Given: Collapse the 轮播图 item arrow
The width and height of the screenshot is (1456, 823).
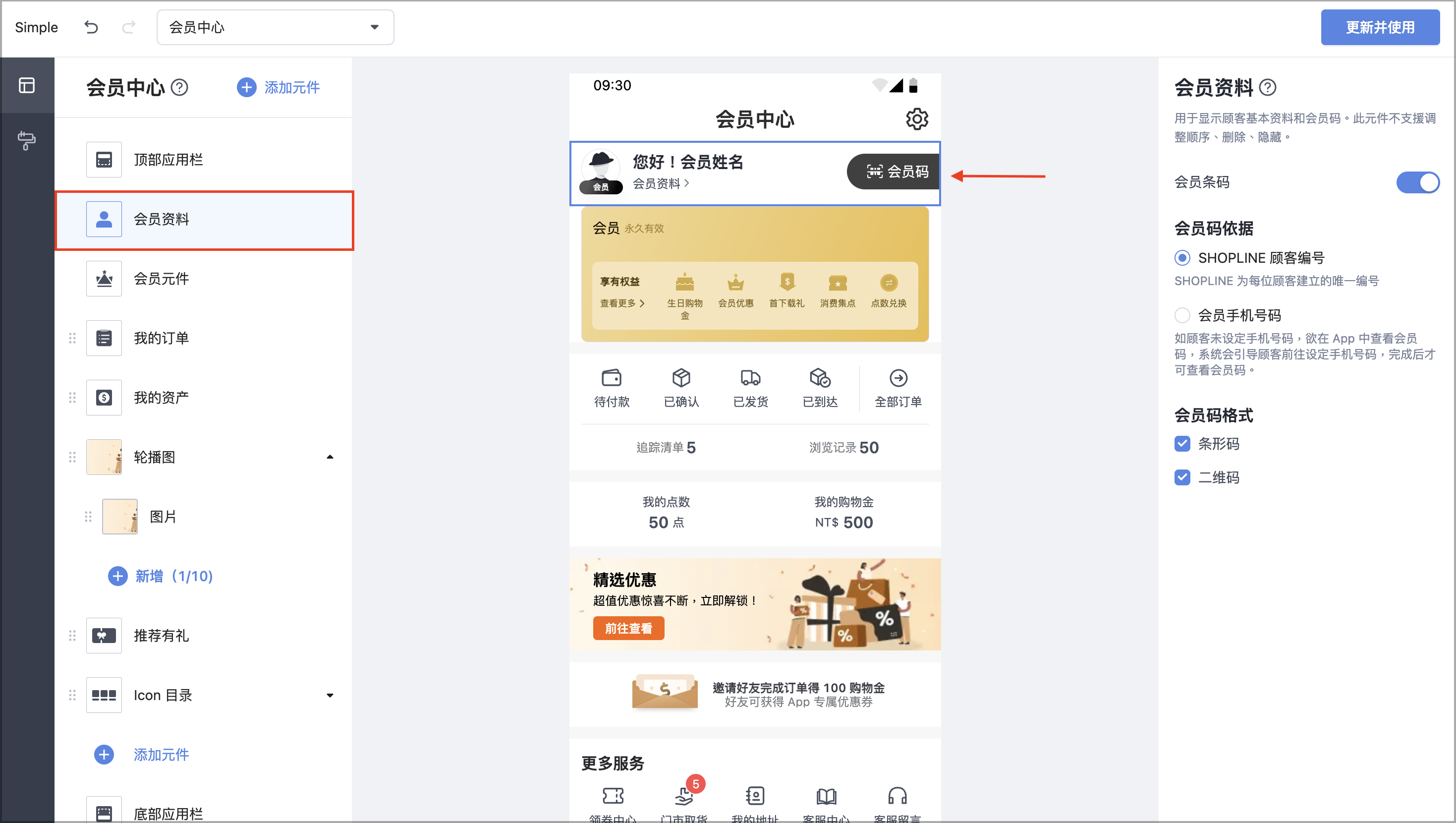Looking at the screenshot, I should pos(330,457).
